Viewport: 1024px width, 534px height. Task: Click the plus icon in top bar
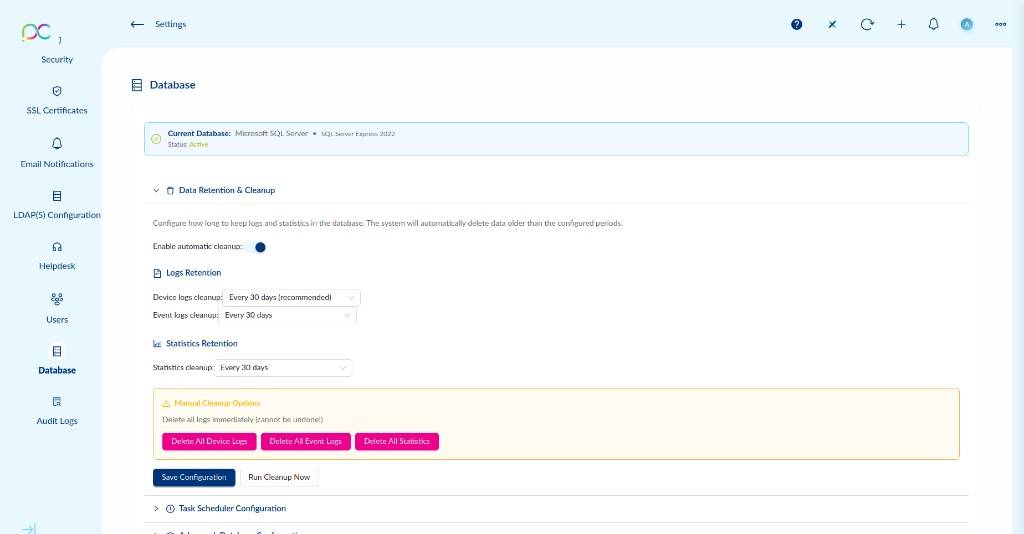pyautogui.click(x=901, y=24)
